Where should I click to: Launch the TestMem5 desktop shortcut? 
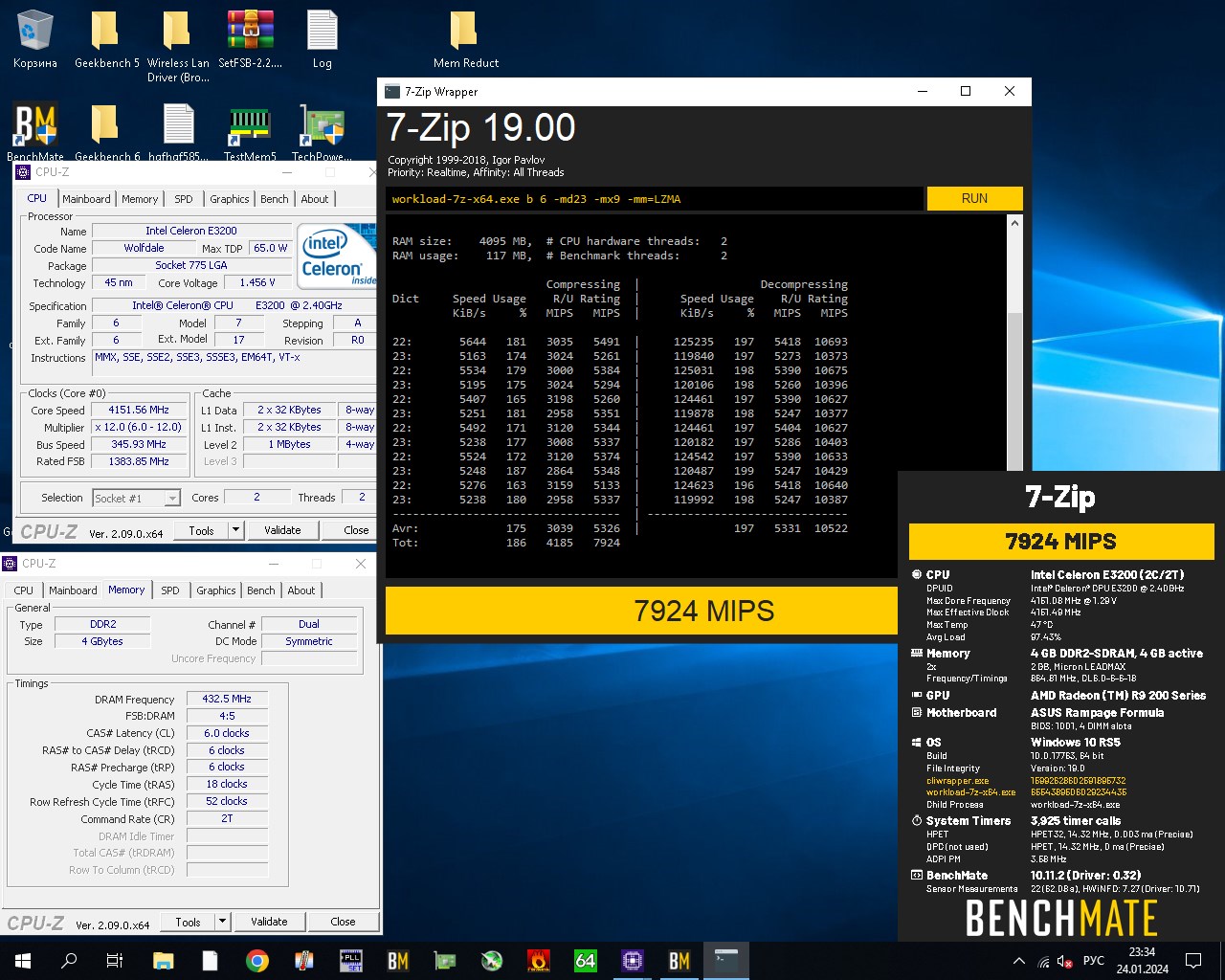250,132
